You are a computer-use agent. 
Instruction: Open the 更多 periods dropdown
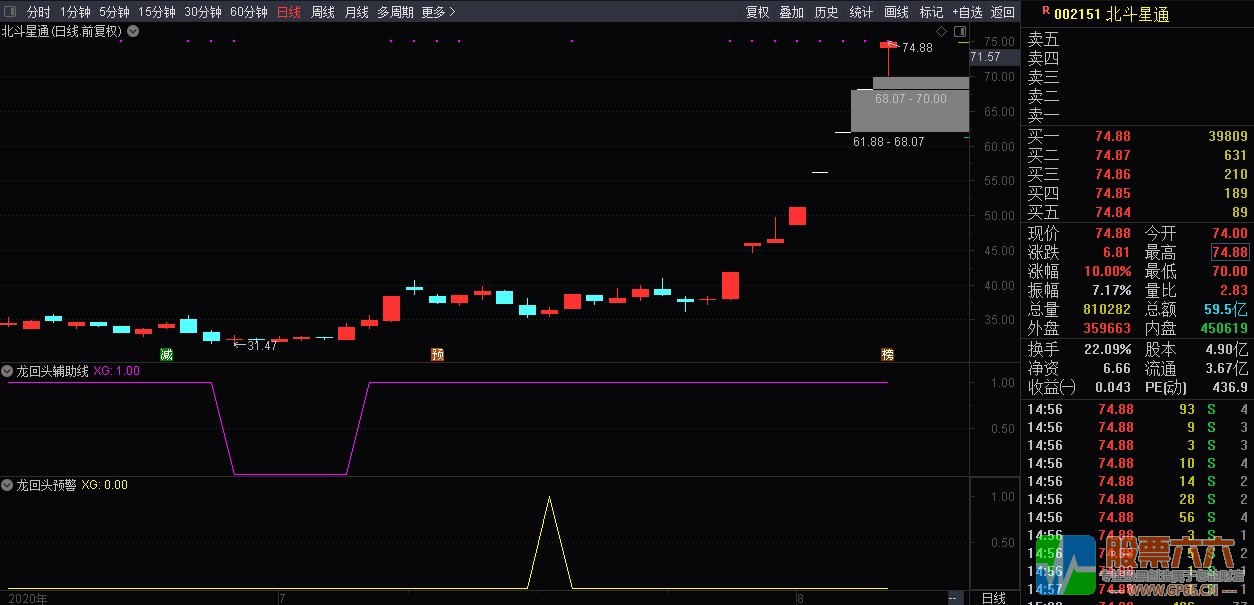(438, 12)
